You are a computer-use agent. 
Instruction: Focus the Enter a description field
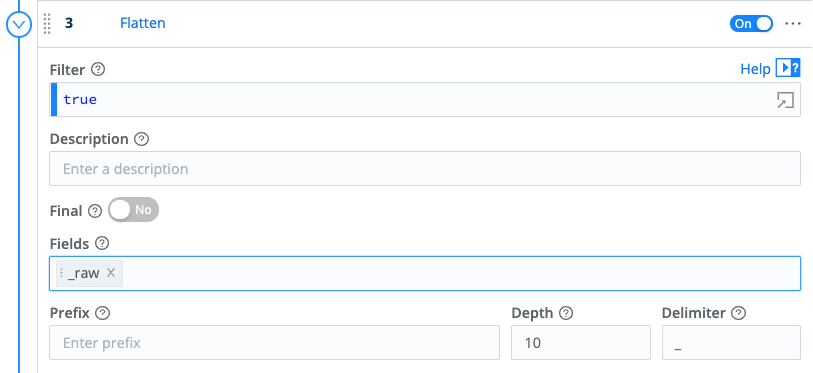425,169
